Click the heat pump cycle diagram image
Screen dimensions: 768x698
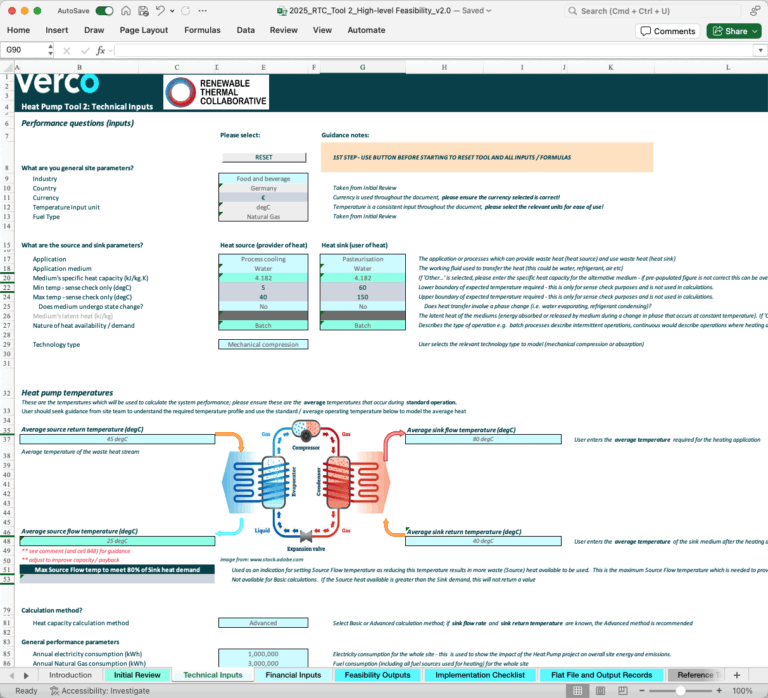(306, 485)
